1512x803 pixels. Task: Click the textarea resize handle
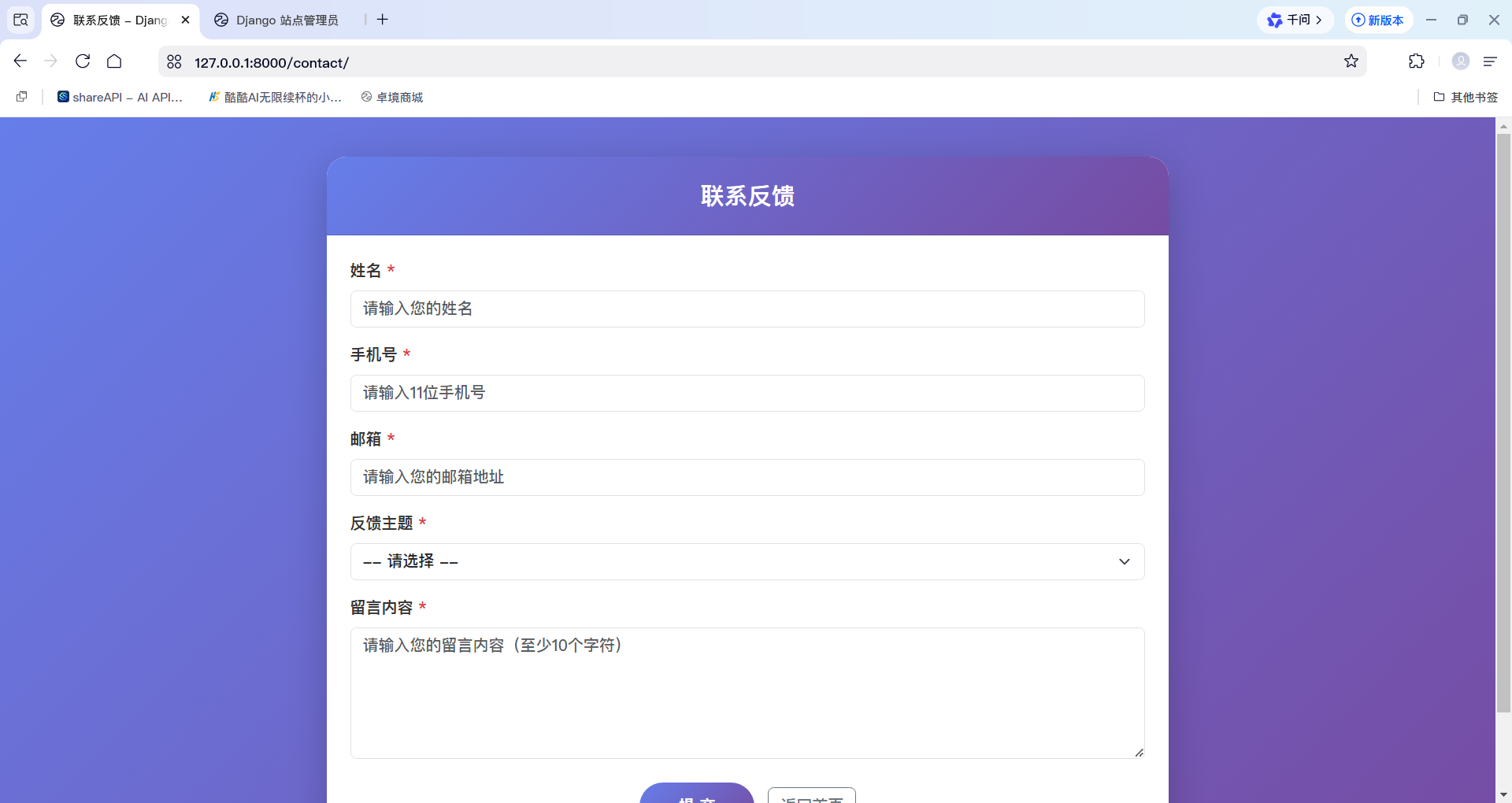coord(1139,753)
